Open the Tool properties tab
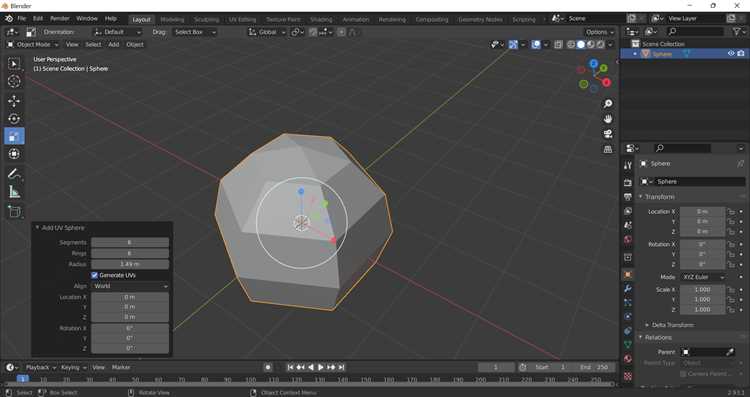Image resolution: width=750 pixels, height=397 pixels. 628,165
